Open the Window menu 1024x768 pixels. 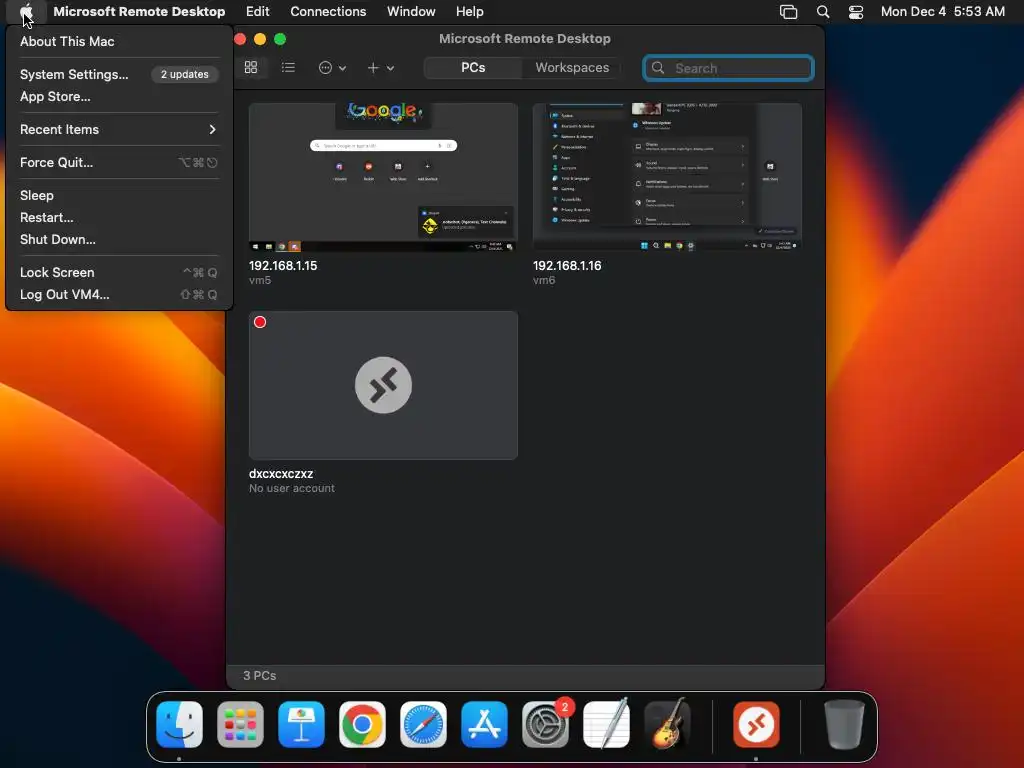click(x=411, y=11)
